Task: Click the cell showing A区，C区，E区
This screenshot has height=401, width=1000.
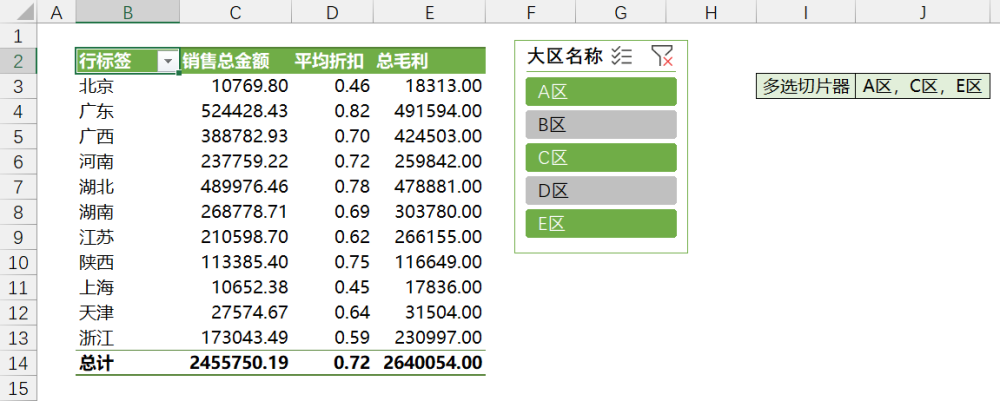Action: 923,86
